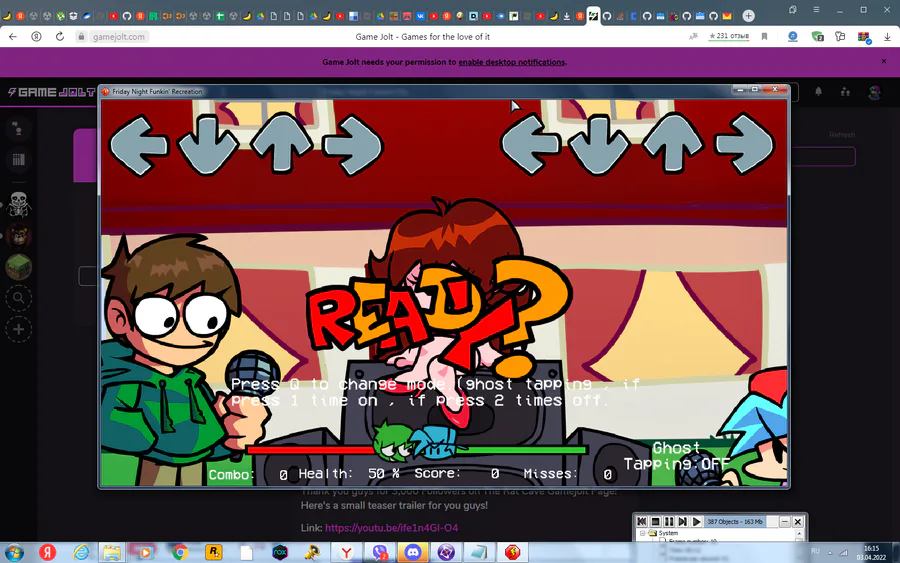Switch to the Gmail envelope tab
Viewport: 900px width, 563px height.
point(727,16)
